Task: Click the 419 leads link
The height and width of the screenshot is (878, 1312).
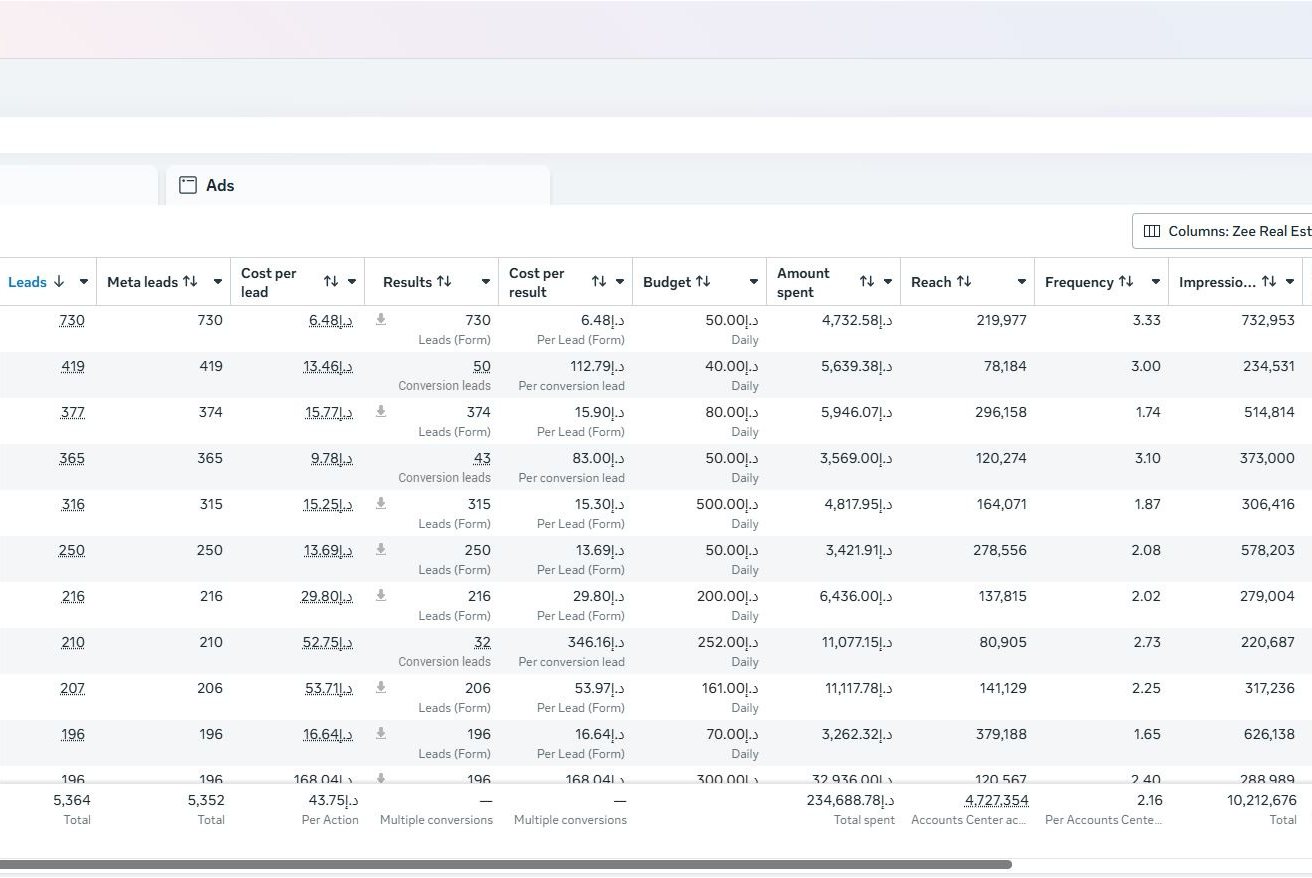Action: [72, 367]
